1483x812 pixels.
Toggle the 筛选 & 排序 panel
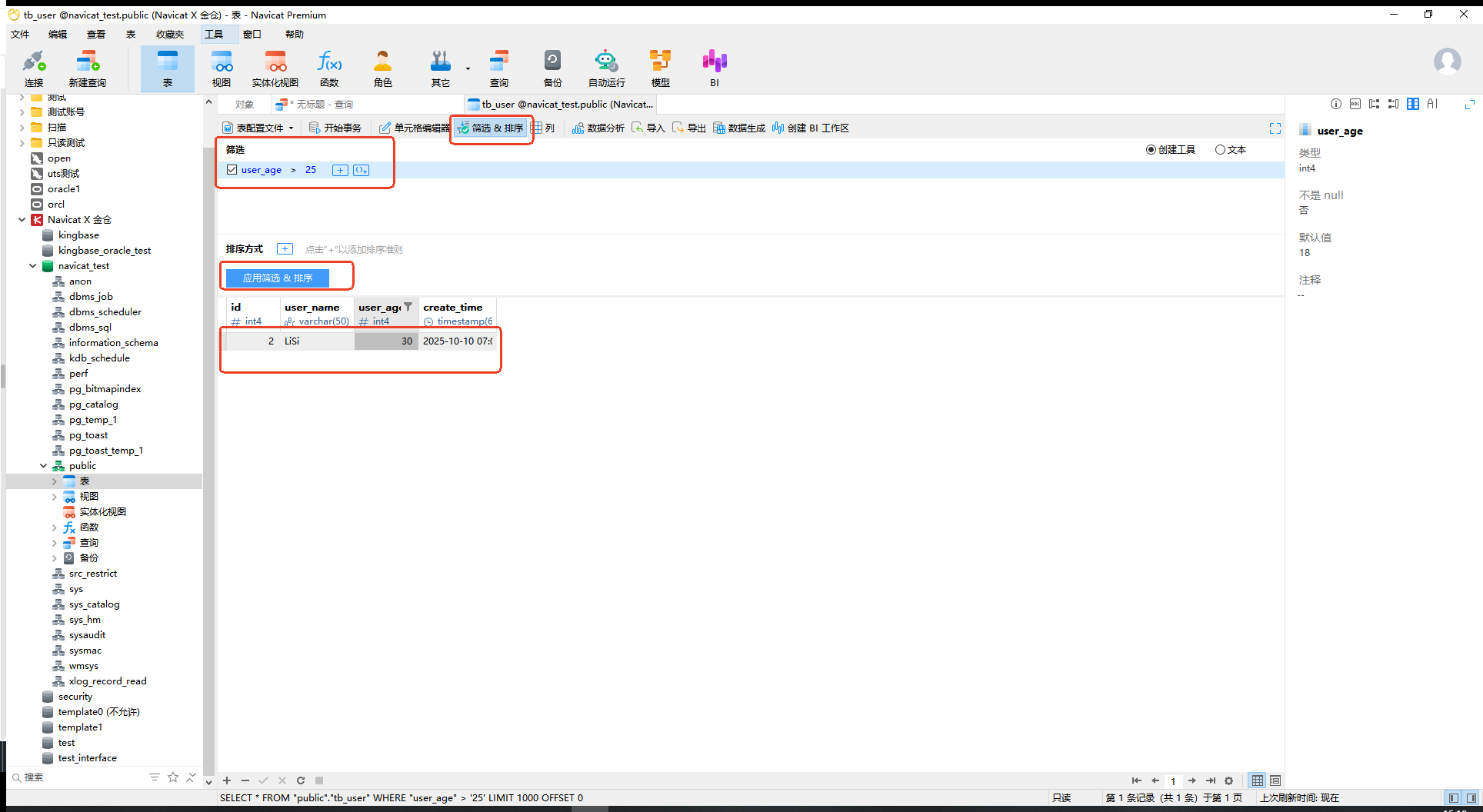tap(491, 128)
